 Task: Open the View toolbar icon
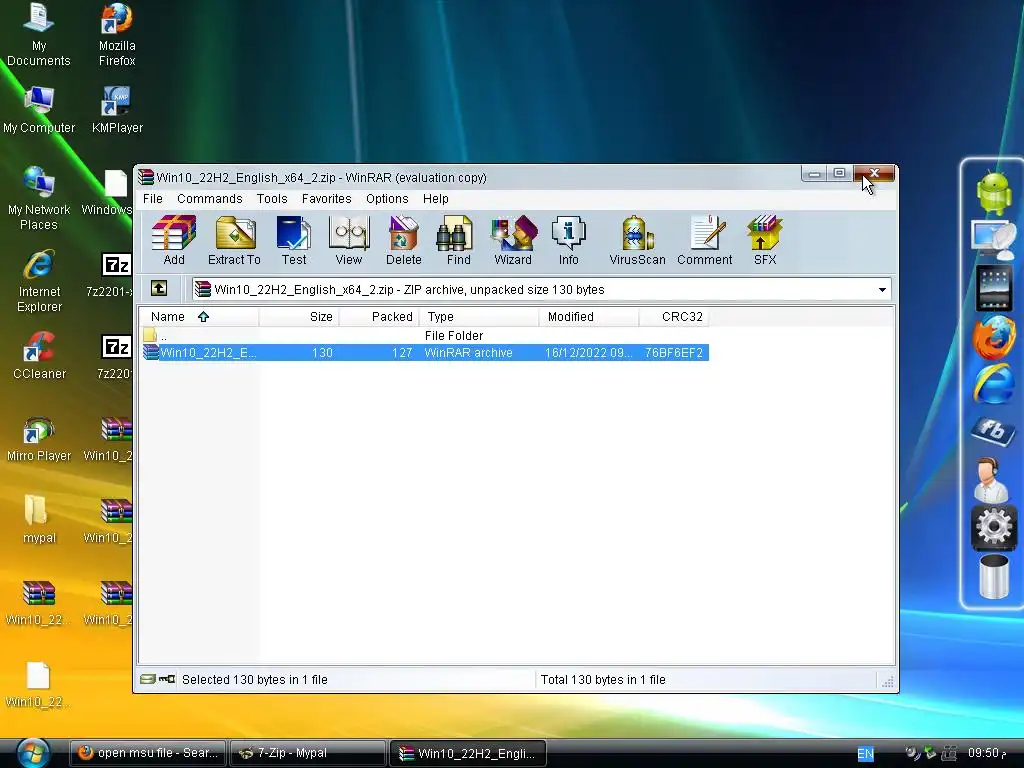point(349,240)
